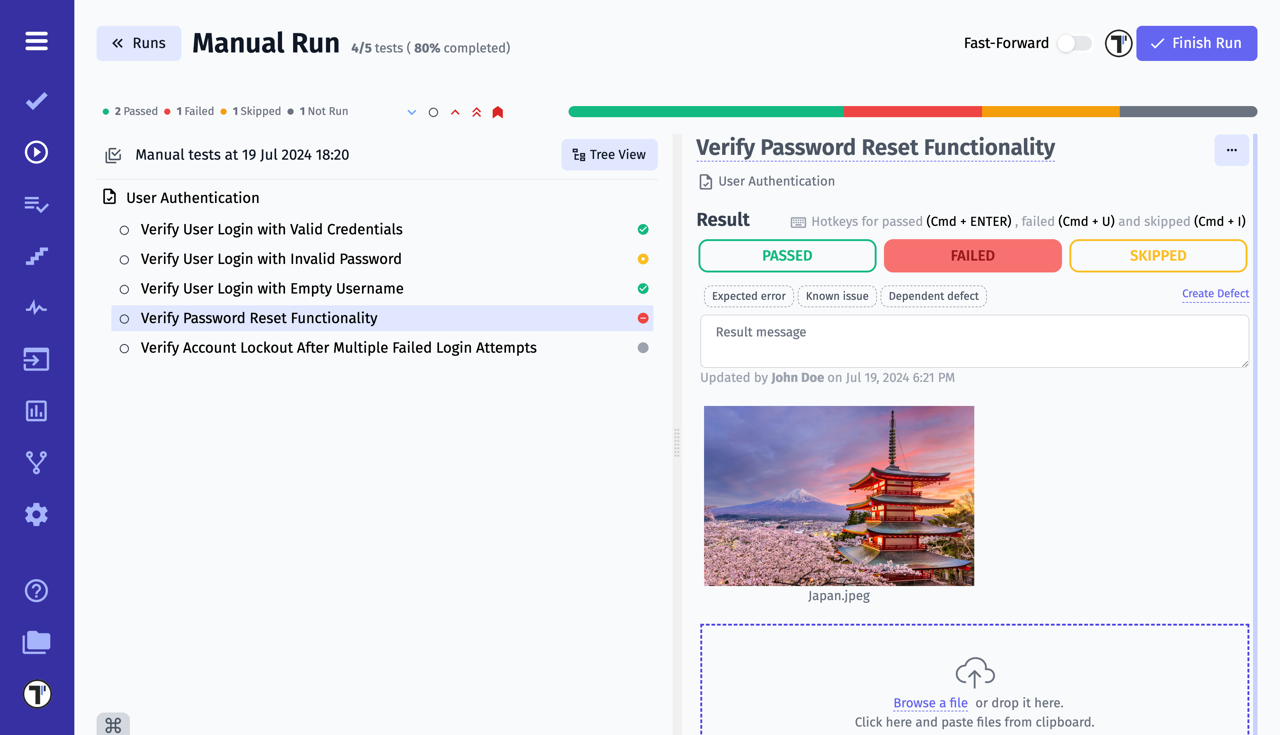Image resolution: width=1280 pixels, height=735 pixels.
Task: Mark the test result as SKIPPED
Action: click(x=1157, y=256)
